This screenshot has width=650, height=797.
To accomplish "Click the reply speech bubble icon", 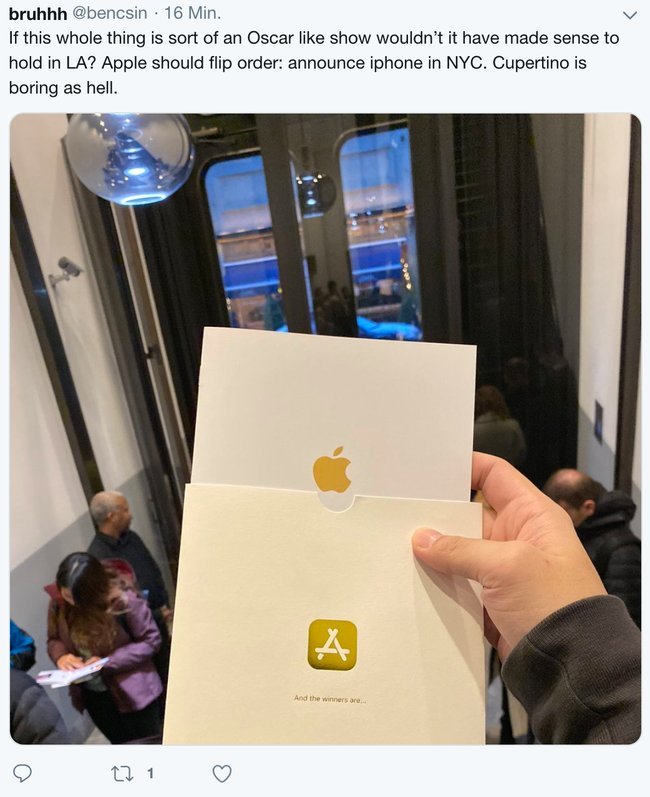I will pos(22,773).
